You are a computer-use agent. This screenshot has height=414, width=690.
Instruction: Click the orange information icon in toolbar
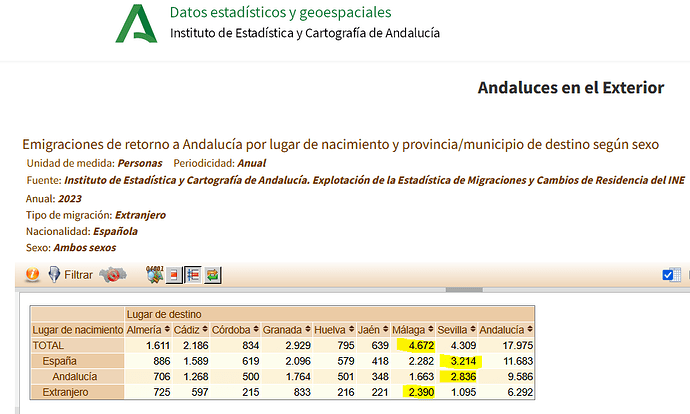32,274
